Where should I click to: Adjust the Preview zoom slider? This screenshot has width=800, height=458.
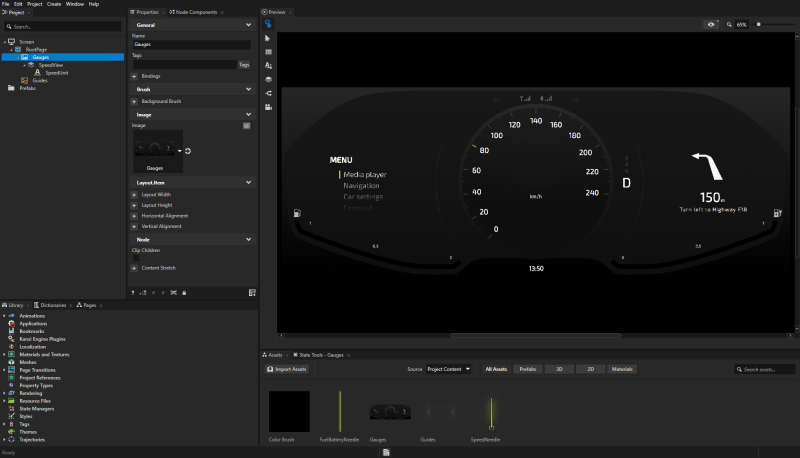point(759,24)
